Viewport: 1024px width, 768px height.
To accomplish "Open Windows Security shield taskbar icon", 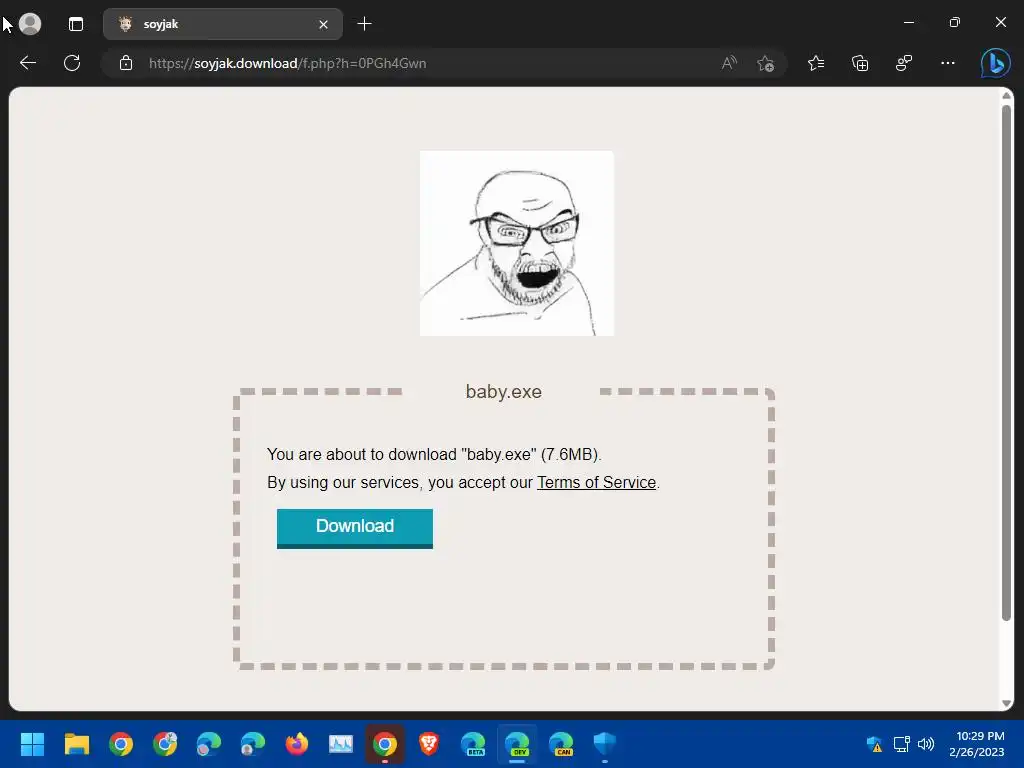I will (x=605, y=744).
